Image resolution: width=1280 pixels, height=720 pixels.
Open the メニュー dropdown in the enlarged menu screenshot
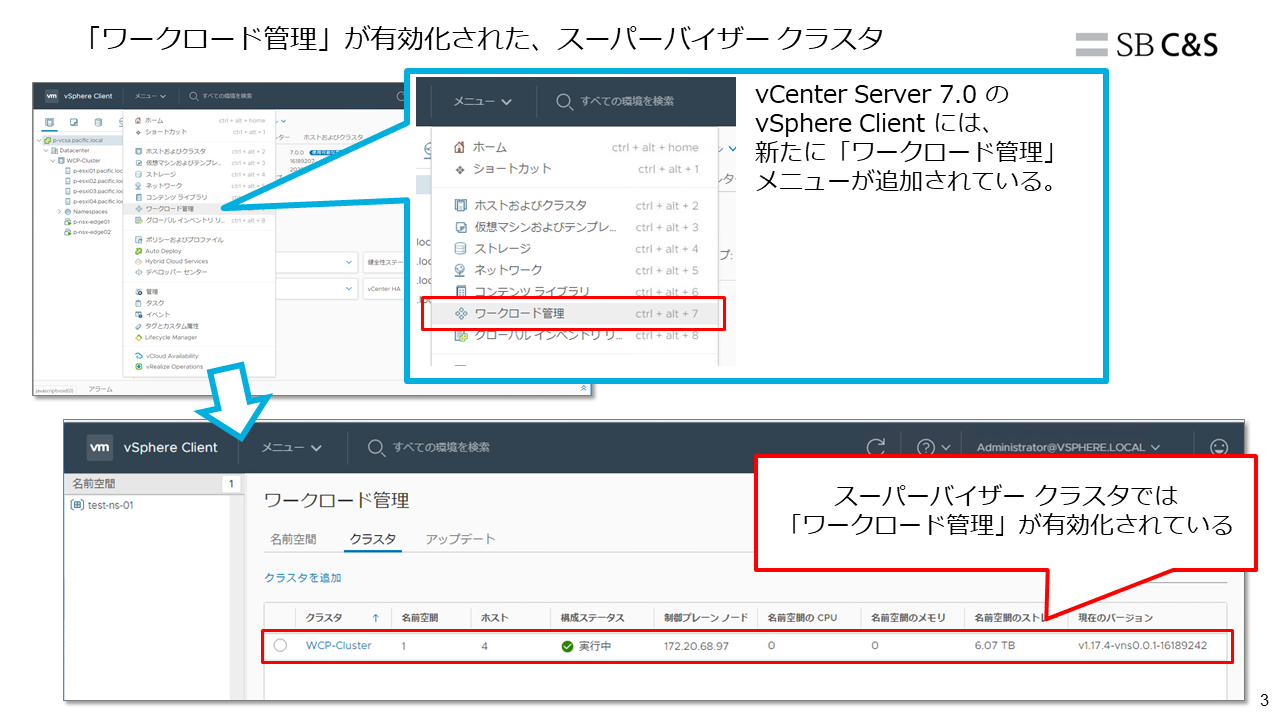coord(482,101)
